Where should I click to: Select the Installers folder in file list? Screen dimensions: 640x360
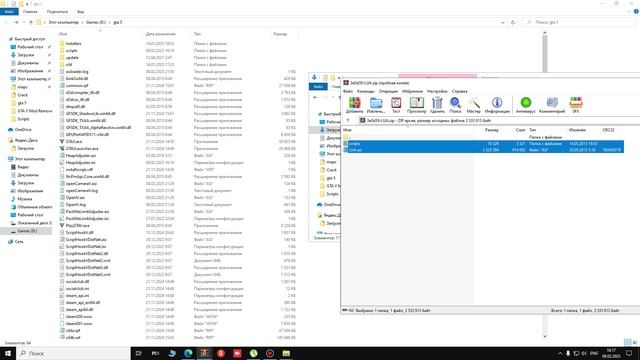tap(73, 44)
